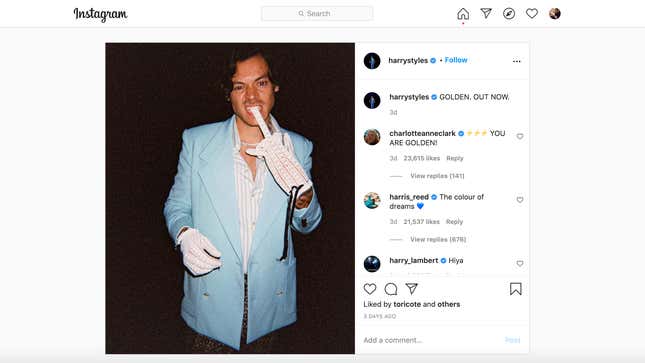
Task: Save post with bookmark icon
Action: click(x=515, y=289)
